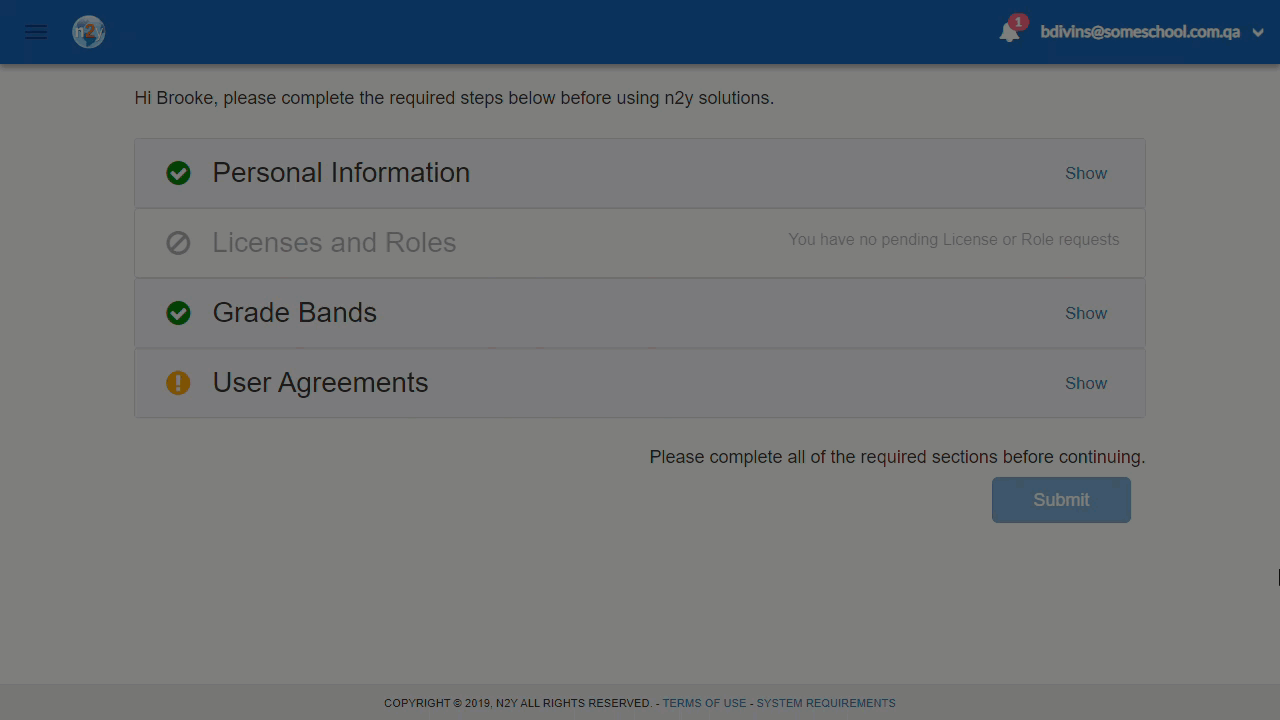The height and width of the screenshot is (720, 1280).
Task: Click the n2y globe logo
Action: coord(89,32)
